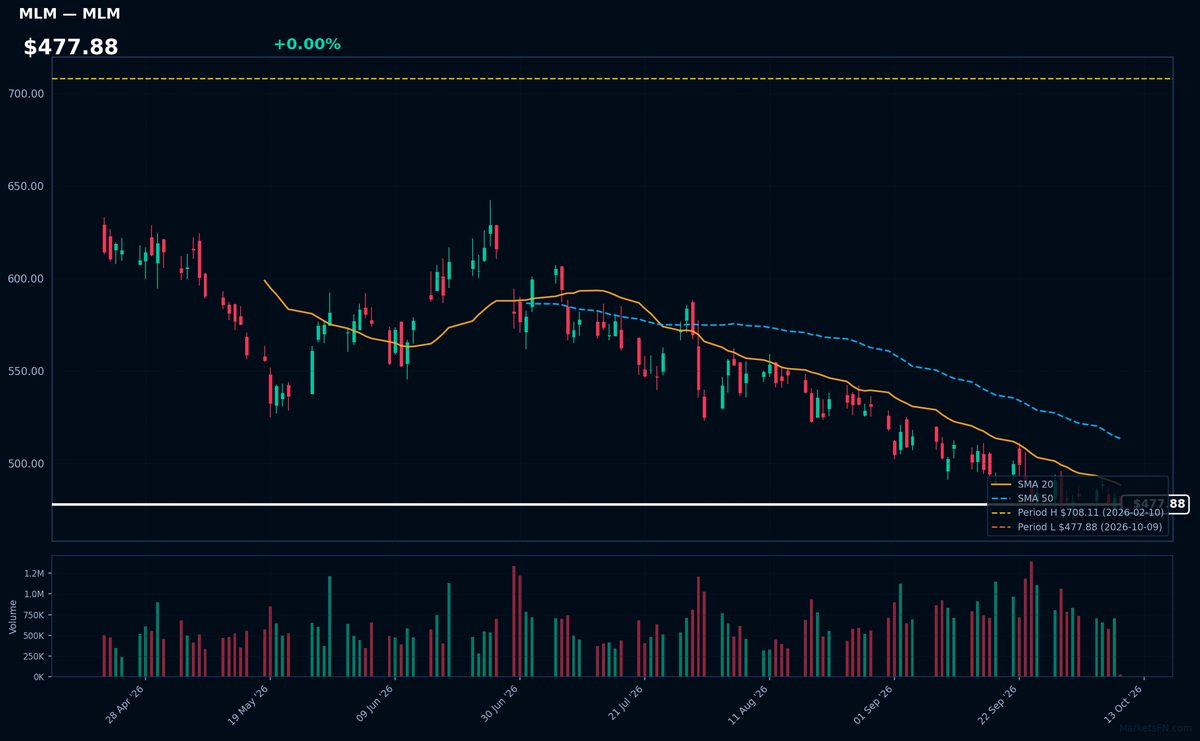Click the +0.00% change value
Screen dimensions: 1200x741
click(x=307, y=44)
